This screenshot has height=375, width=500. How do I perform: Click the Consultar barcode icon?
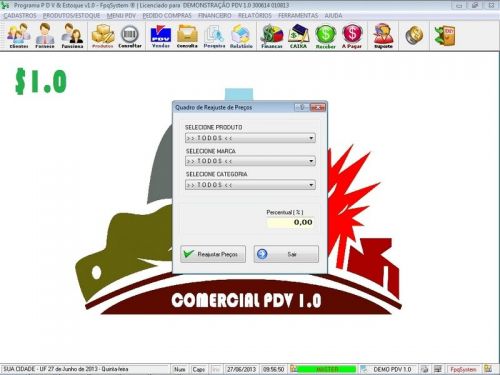(130, 36)
